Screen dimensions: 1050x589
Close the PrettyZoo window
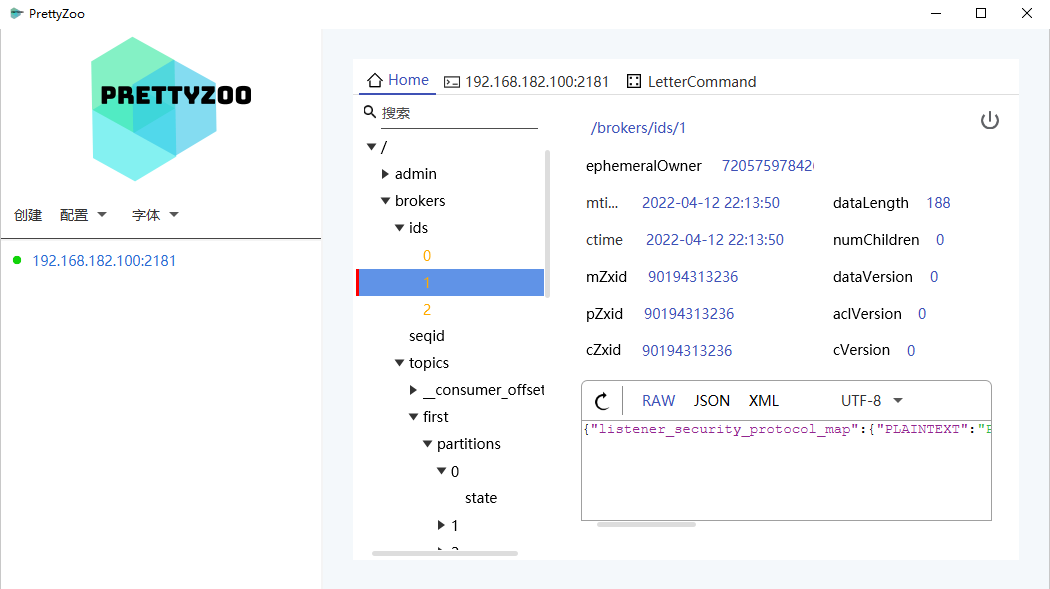(x=1027, y=13)
